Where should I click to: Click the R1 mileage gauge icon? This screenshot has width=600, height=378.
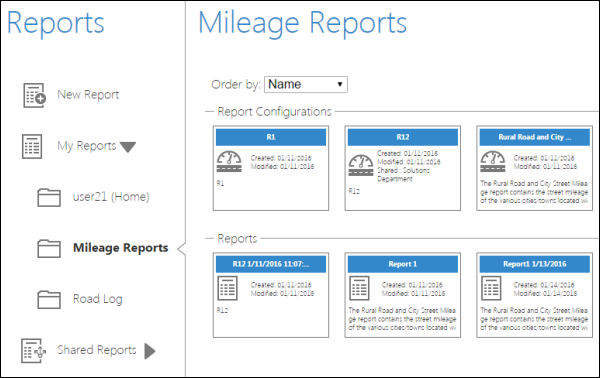229,162
